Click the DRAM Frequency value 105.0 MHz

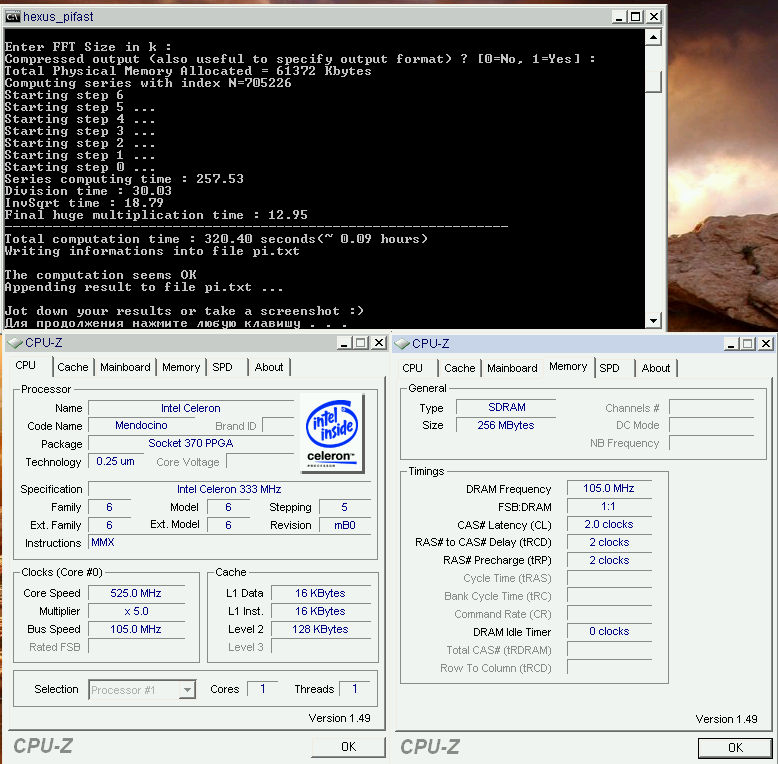click(609, 488)
